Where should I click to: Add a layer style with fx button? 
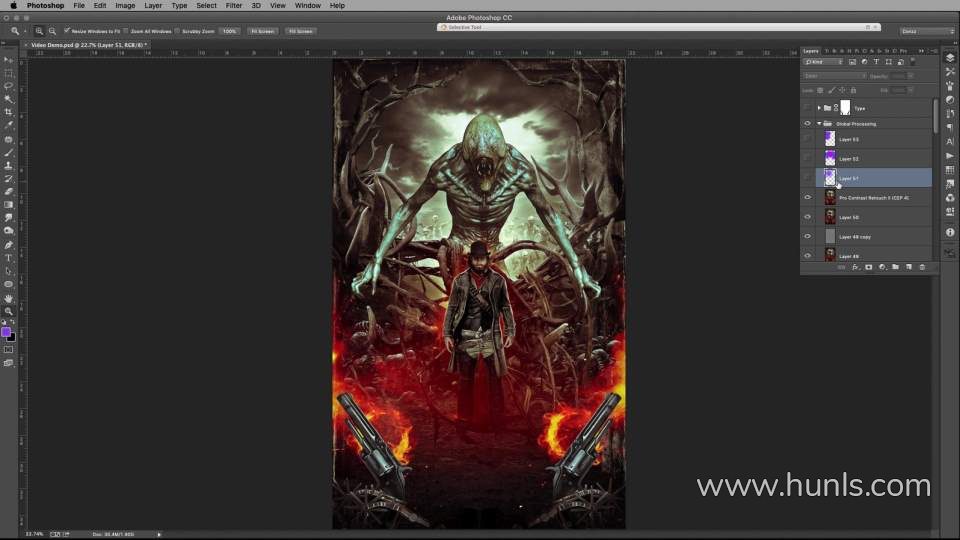click(855, 267)
